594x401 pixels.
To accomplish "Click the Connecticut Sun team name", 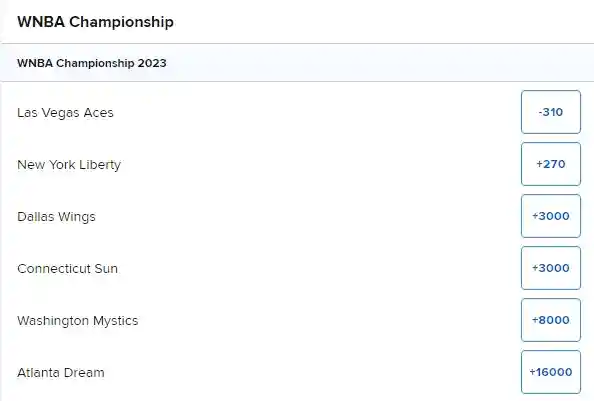I will (x=67, y=268).
